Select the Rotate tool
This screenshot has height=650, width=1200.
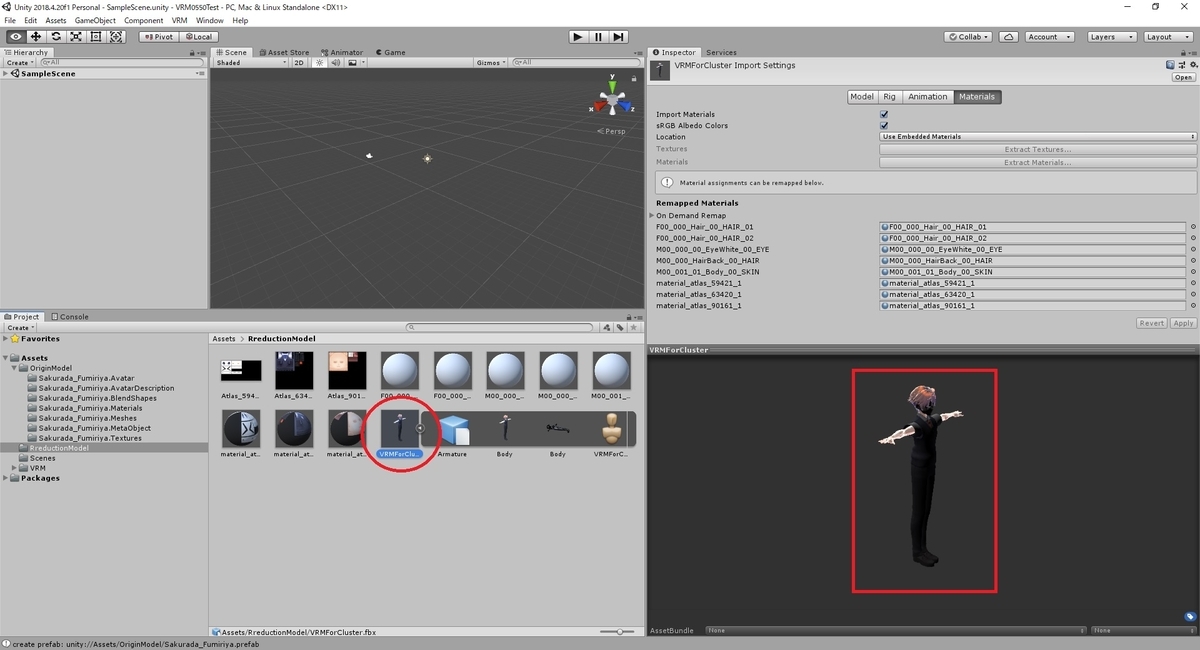pos(55,37)
